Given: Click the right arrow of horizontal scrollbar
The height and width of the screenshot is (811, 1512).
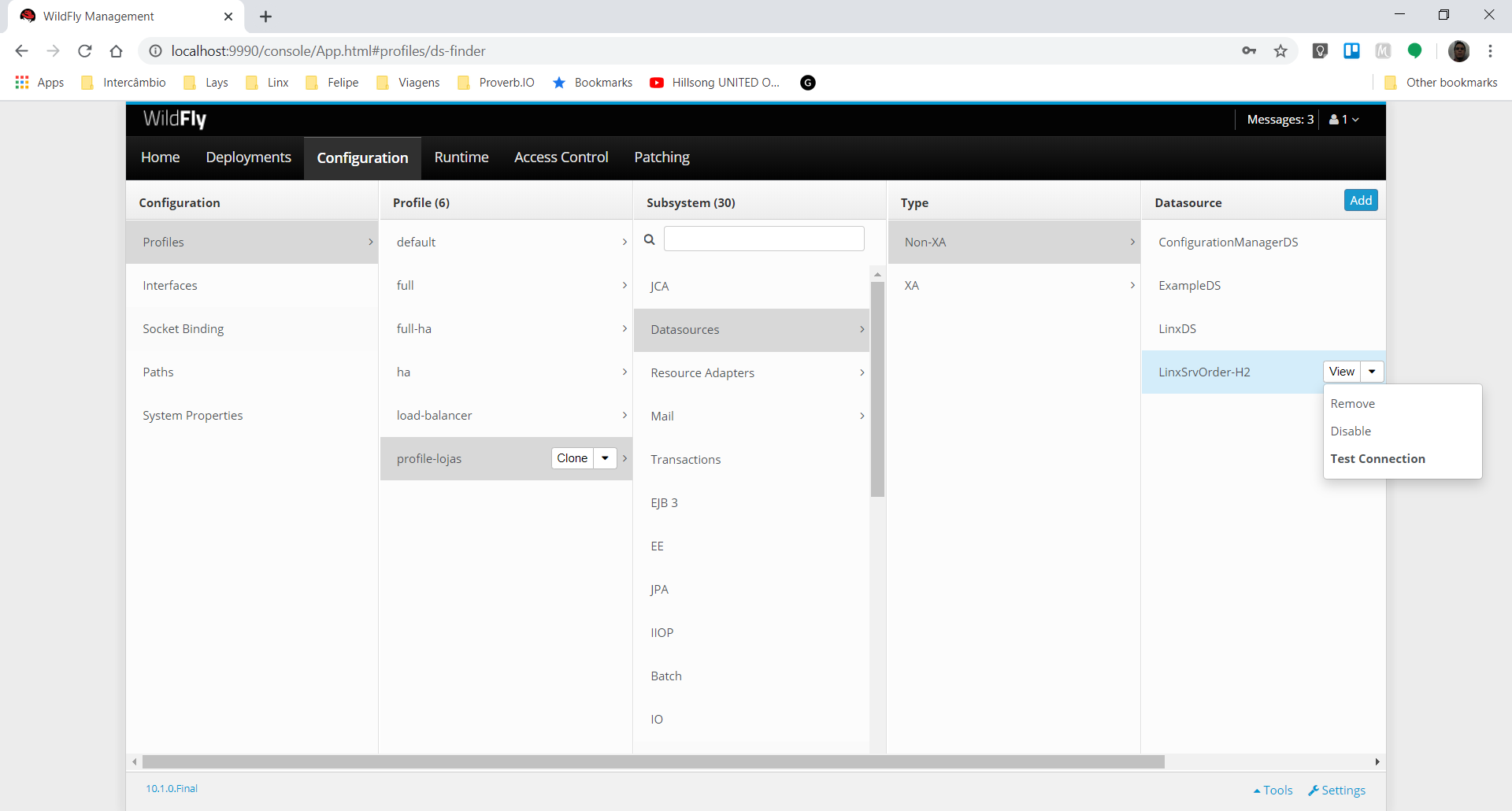Looking at the screenshot, I should point(1377,762).
